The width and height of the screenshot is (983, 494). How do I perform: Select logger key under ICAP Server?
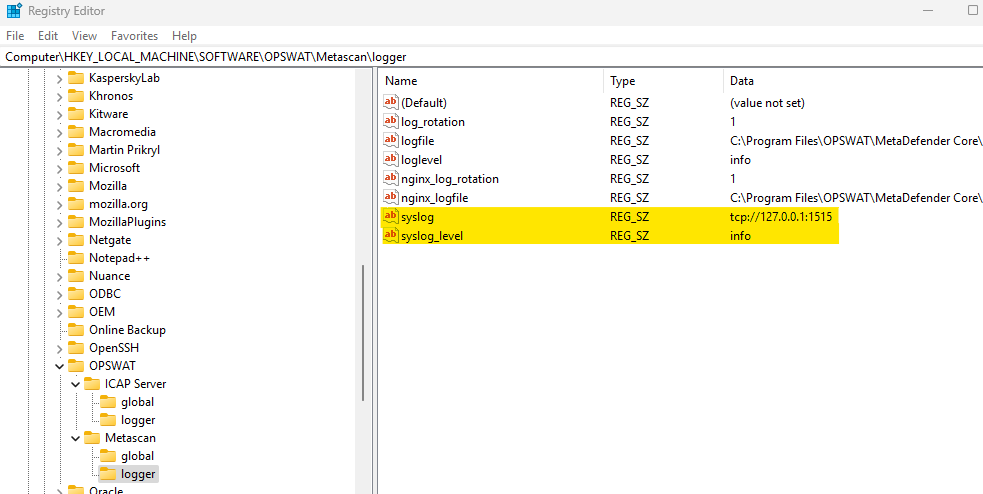138,420
